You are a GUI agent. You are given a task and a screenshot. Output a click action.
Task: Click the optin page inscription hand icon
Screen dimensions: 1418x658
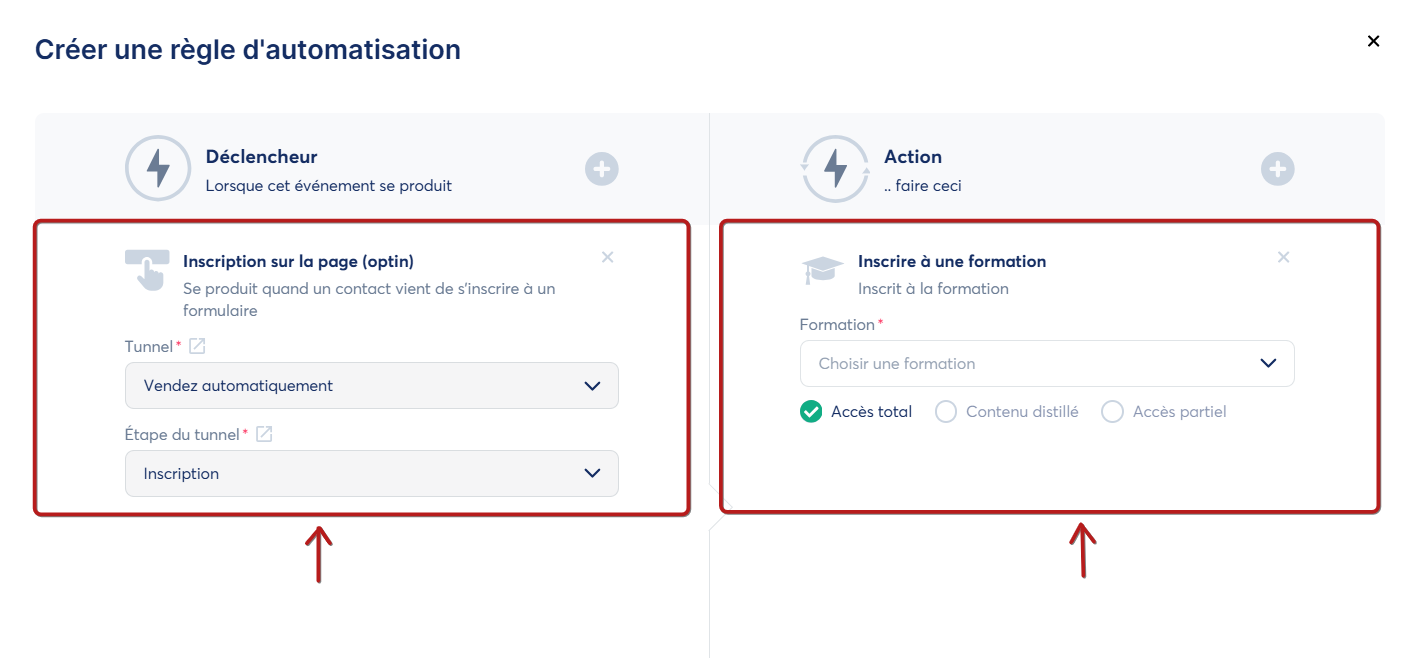click(x=147, y=270)
